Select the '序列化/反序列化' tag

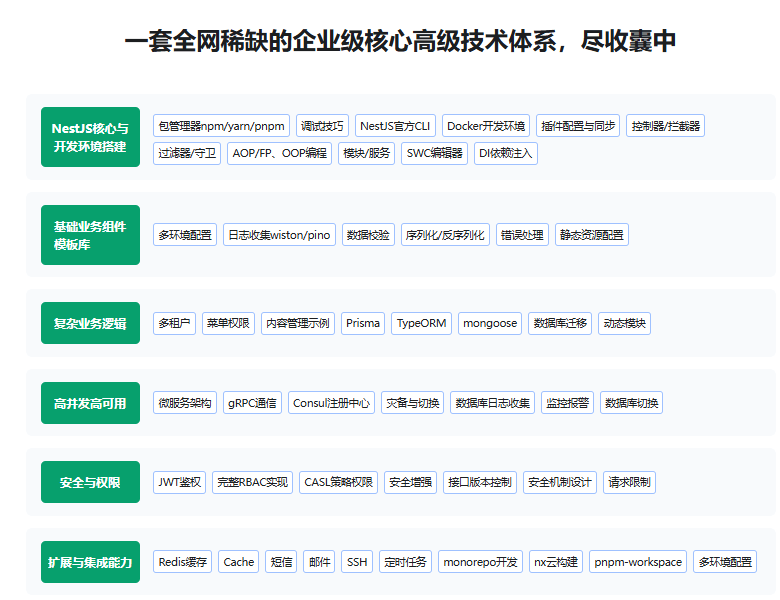tap(446, 235)
